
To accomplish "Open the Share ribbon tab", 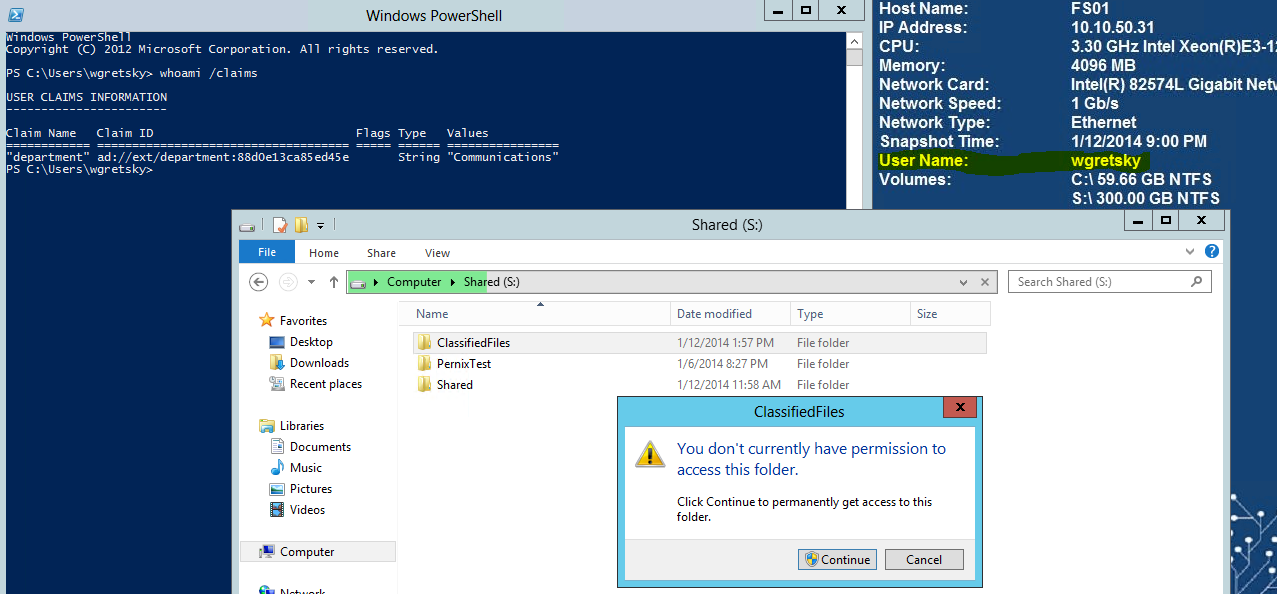I will coord(381,253).
